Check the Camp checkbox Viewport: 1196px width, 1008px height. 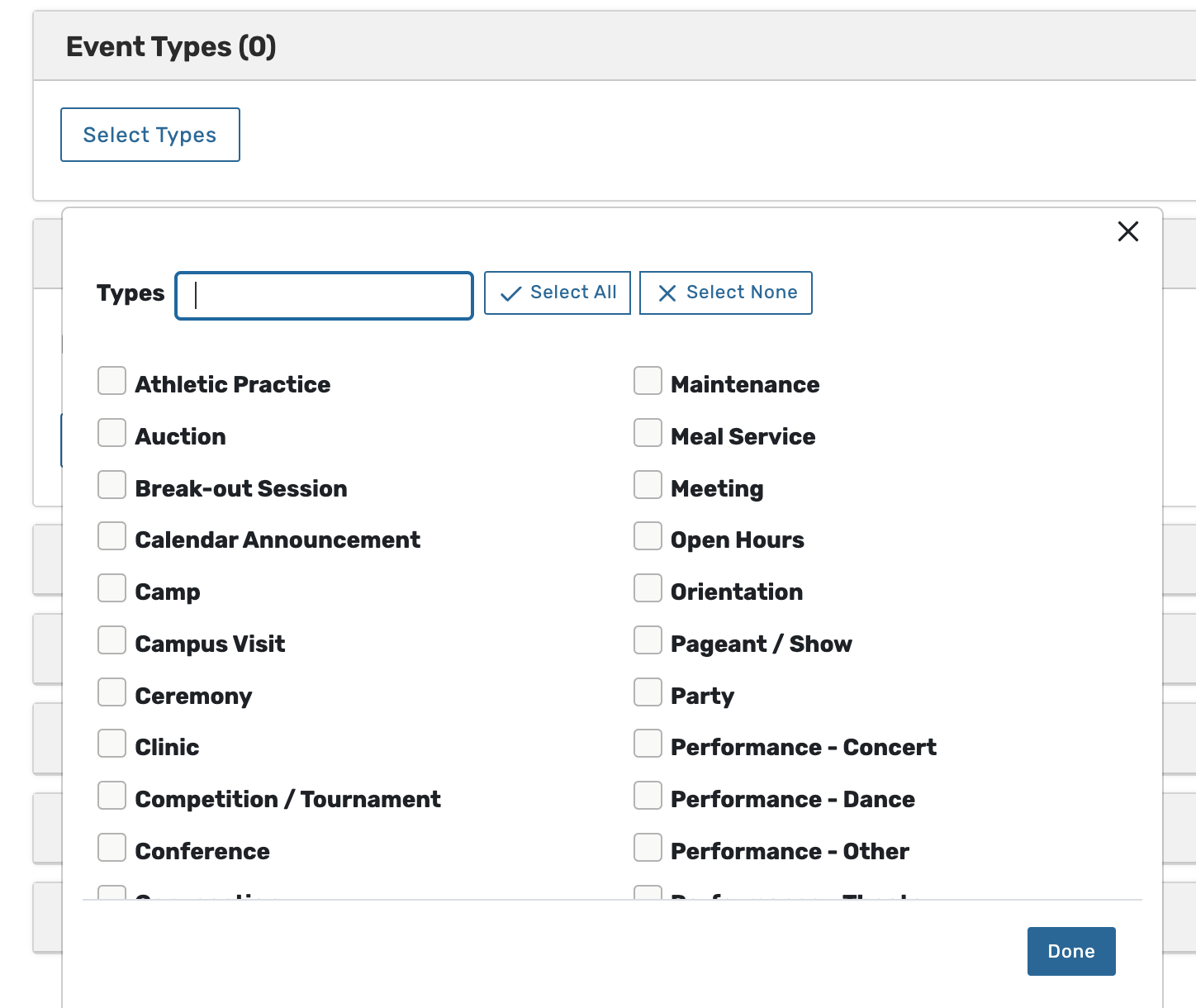[112, 588]
